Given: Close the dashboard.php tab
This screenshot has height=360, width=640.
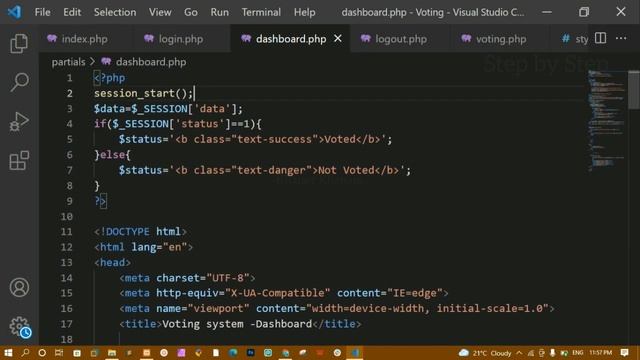Looking at the screenshot, I should coord(338,38).
